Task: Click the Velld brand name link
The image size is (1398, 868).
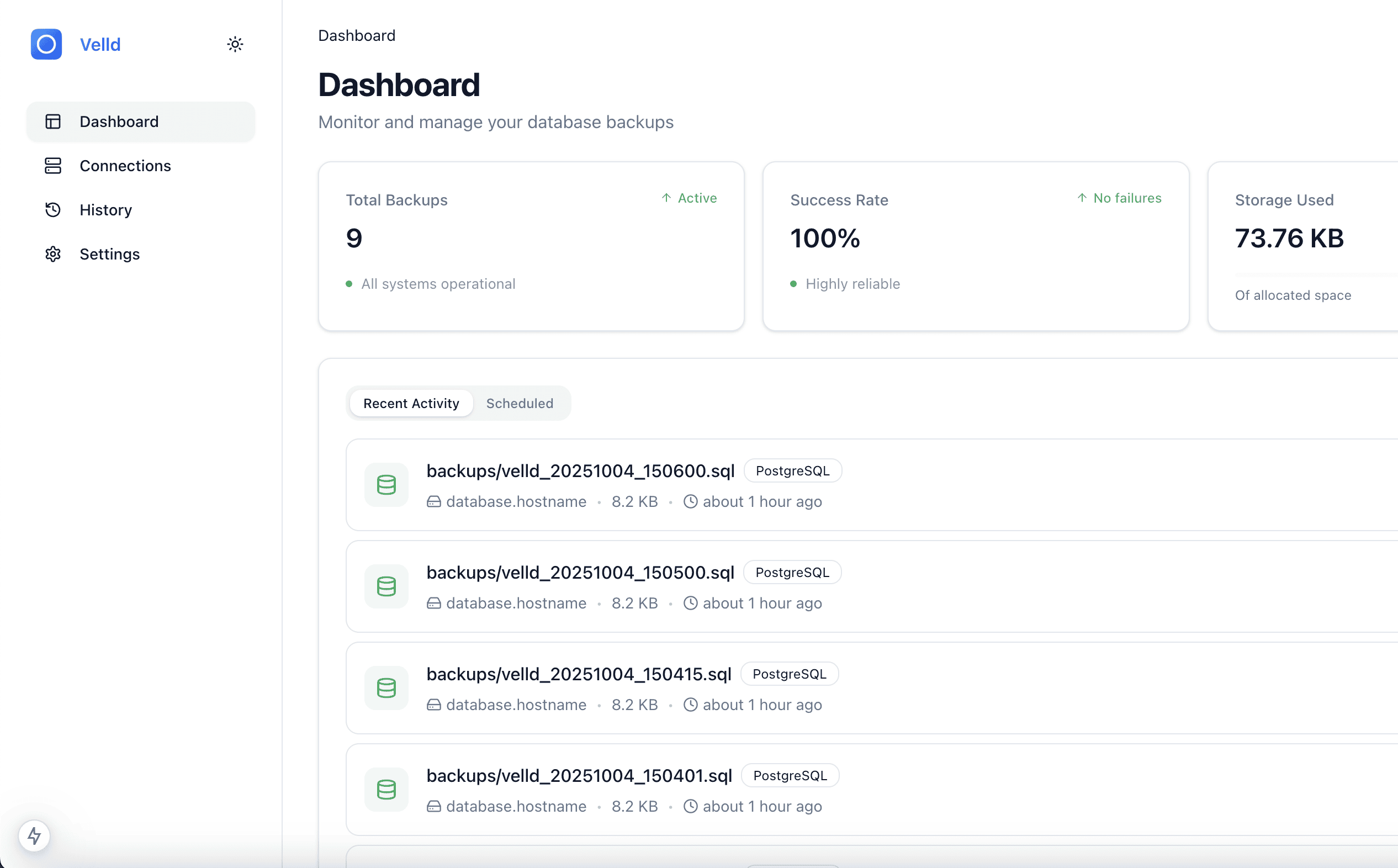Action: coord(100,45)
